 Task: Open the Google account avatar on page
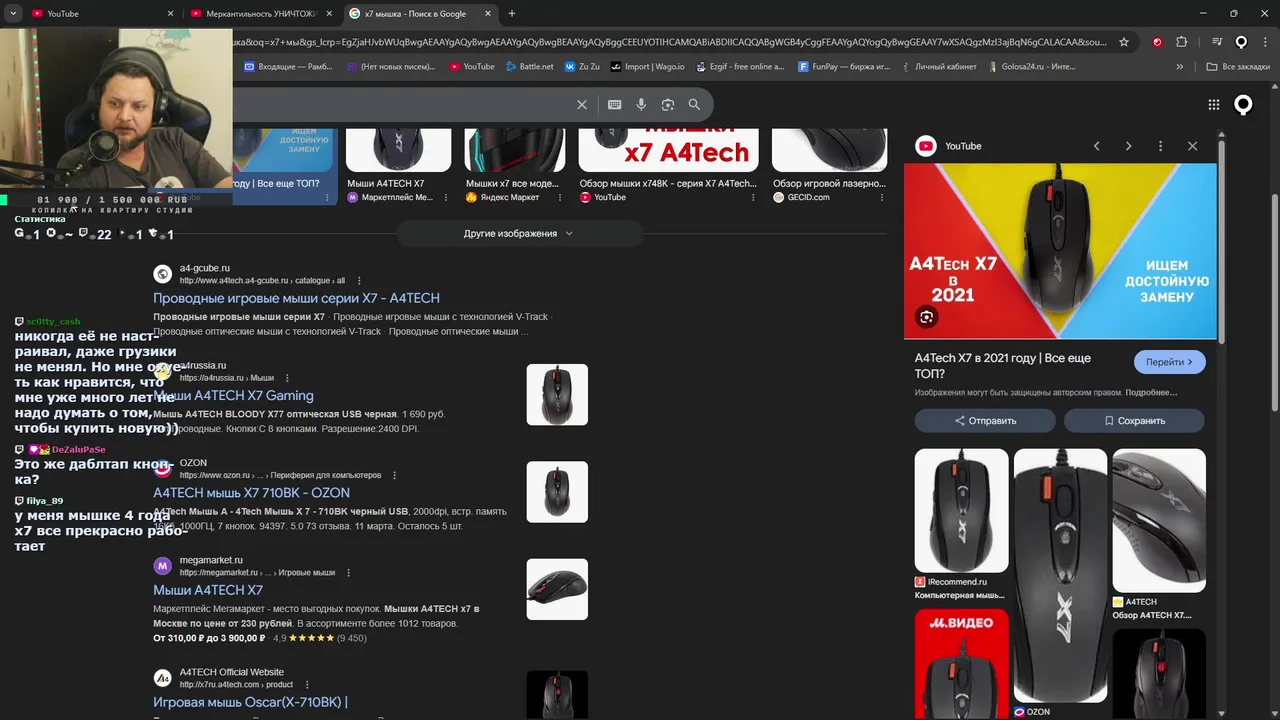tap(1243, 104)
